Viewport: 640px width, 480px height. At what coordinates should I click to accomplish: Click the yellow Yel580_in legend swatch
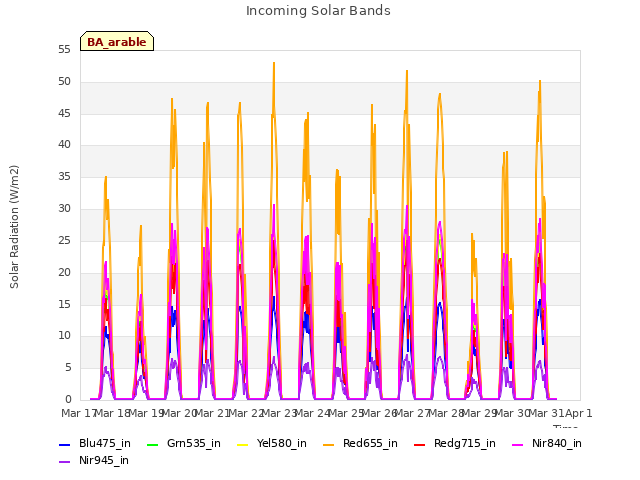pyautogui.click(x=242, y=444)
